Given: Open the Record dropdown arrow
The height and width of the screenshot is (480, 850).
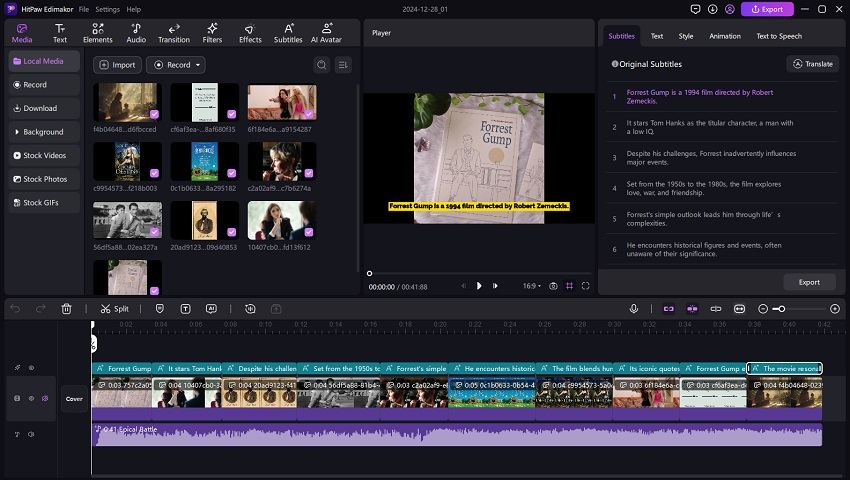Looking at the screenshot, I should pyautogui.click(x=198, y=65).
